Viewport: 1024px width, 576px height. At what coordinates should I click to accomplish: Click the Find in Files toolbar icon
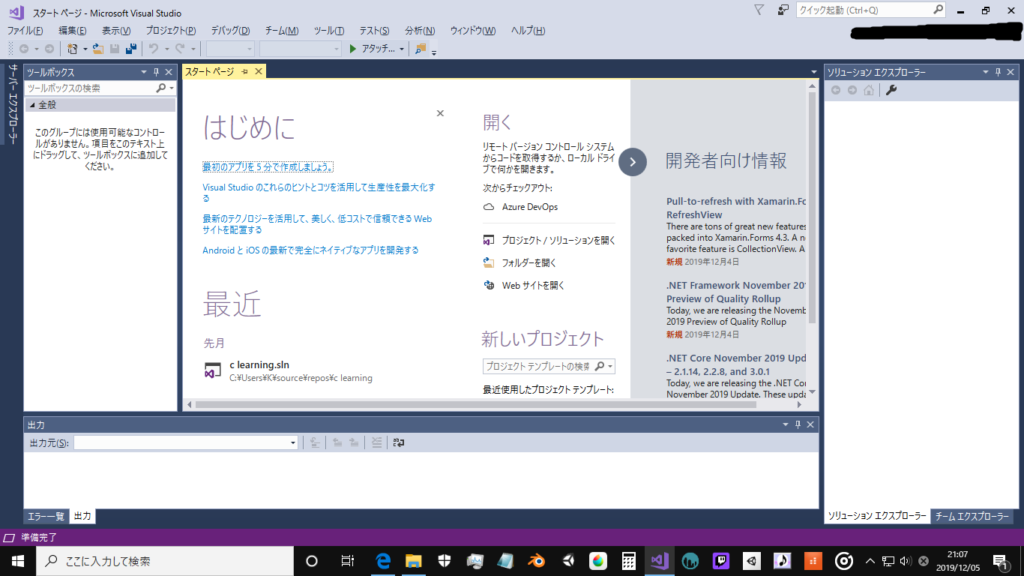(421, 49)
